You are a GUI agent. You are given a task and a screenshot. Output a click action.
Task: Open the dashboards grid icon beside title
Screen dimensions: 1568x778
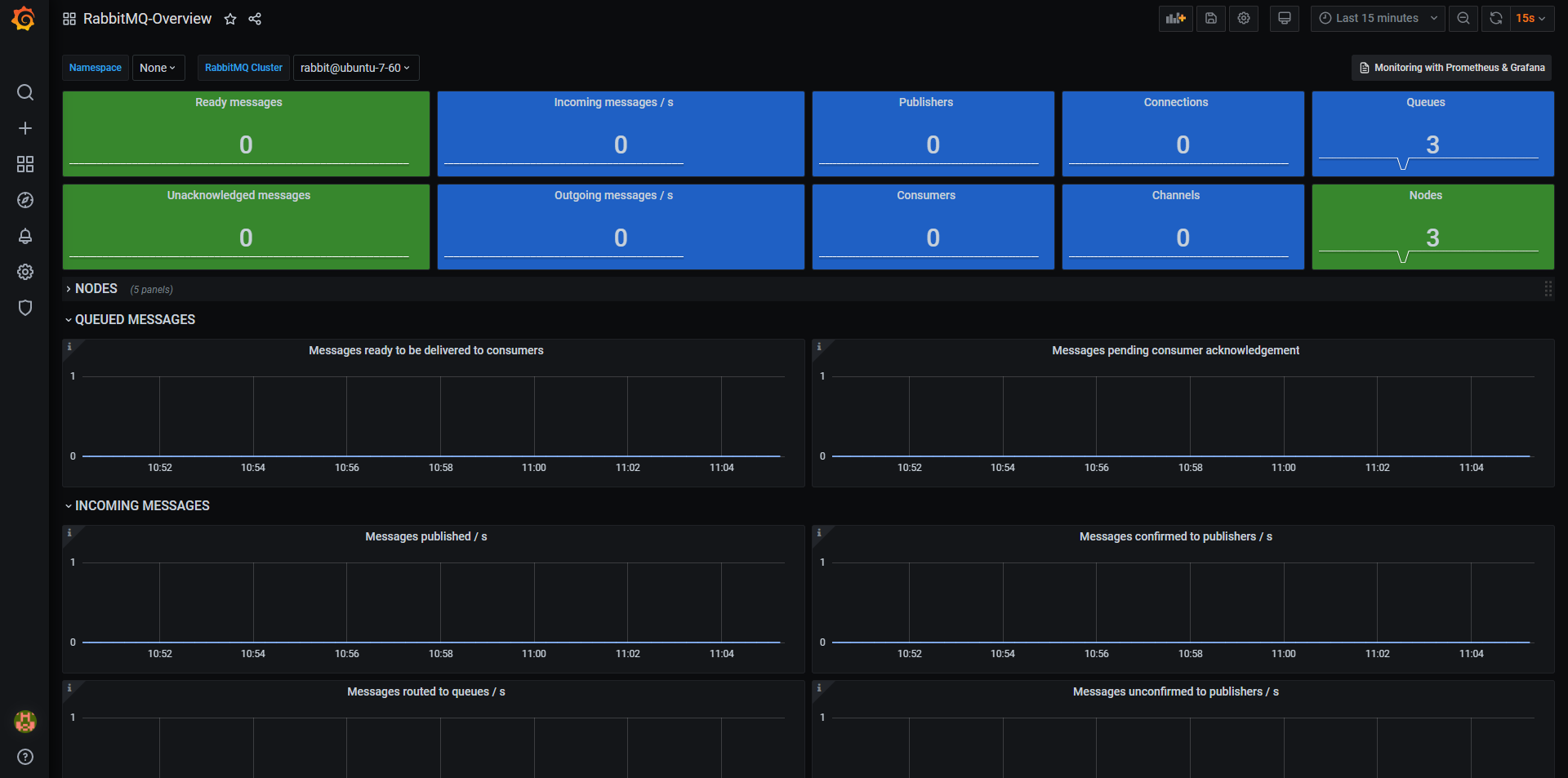point(69,19)
